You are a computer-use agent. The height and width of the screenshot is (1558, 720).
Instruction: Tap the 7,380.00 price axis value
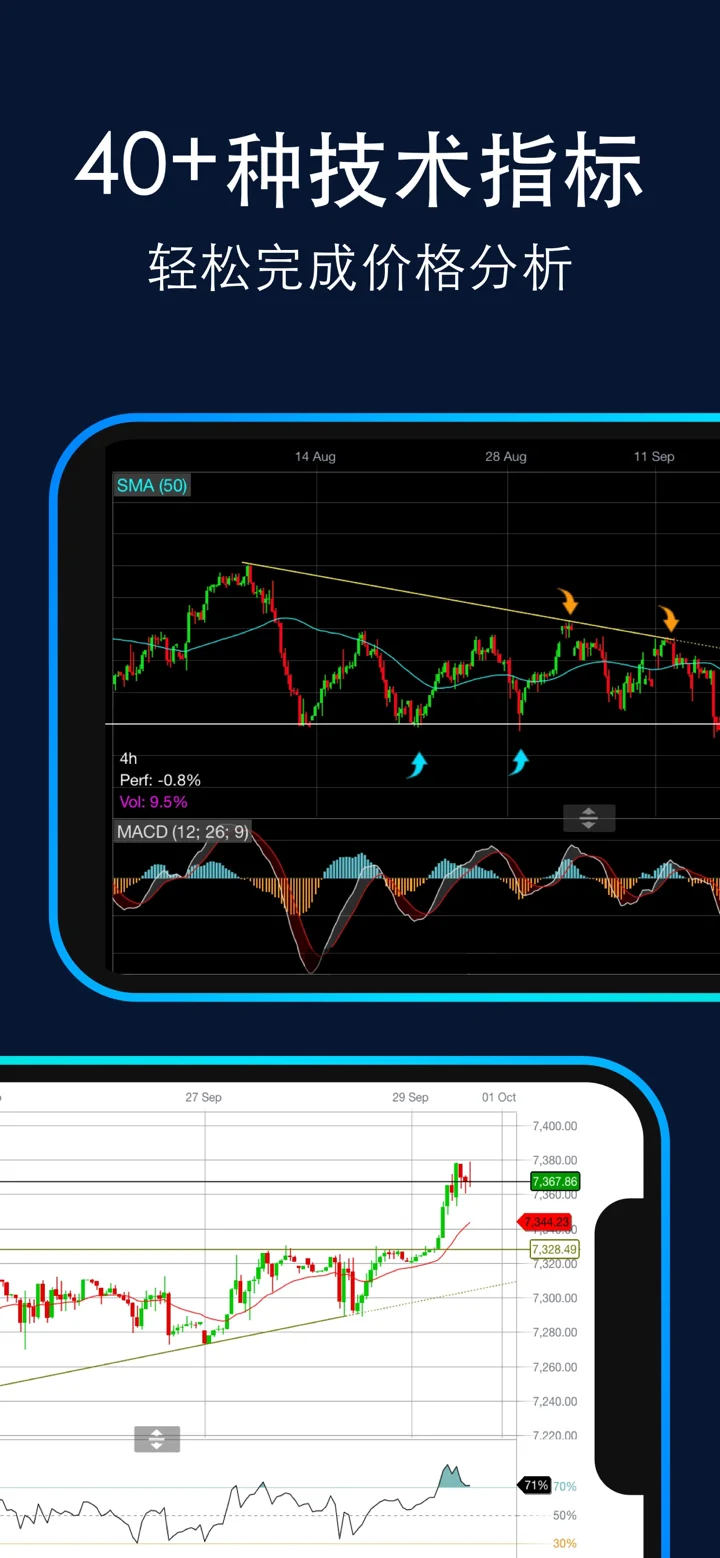tap(555, 1160)
